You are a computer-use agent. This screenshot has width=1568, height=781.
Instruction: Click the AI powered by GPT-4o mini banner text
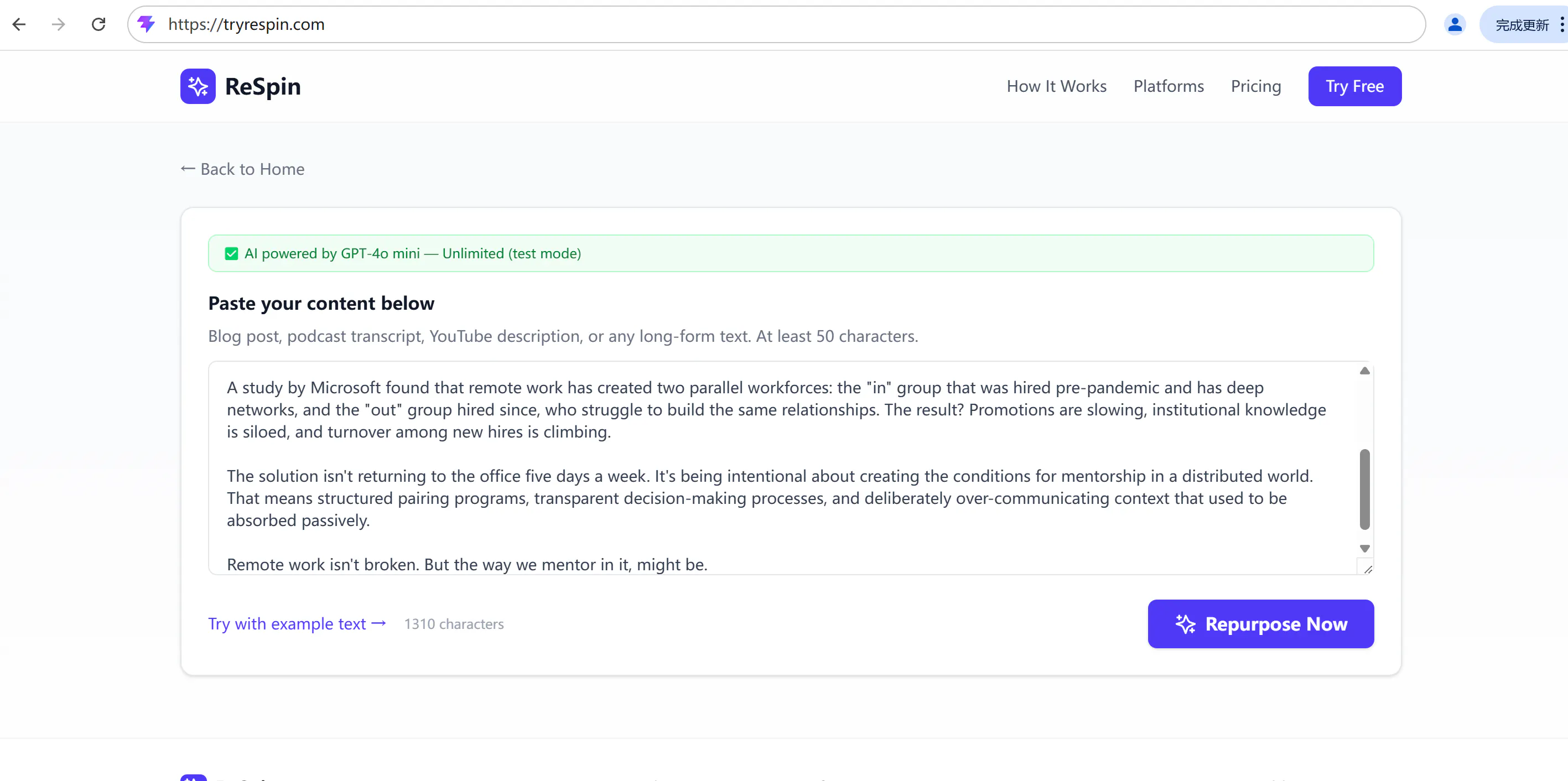pos(412,253)
